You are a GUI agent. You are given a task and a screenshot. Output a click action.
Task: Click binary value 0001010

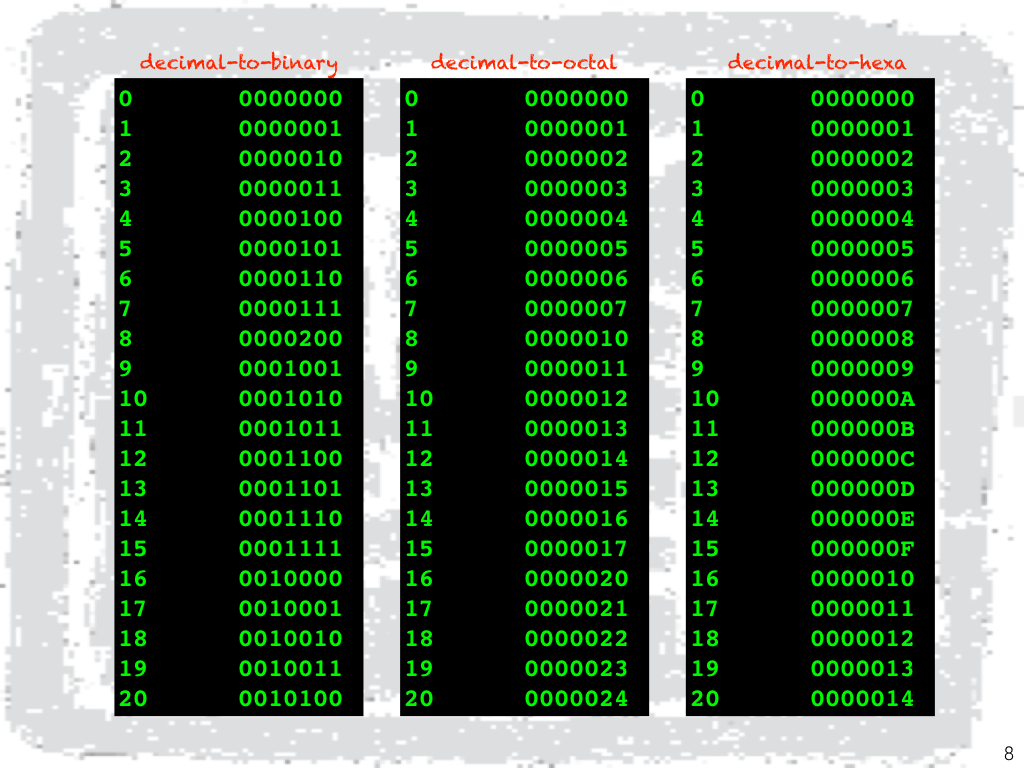pos(290,399)
